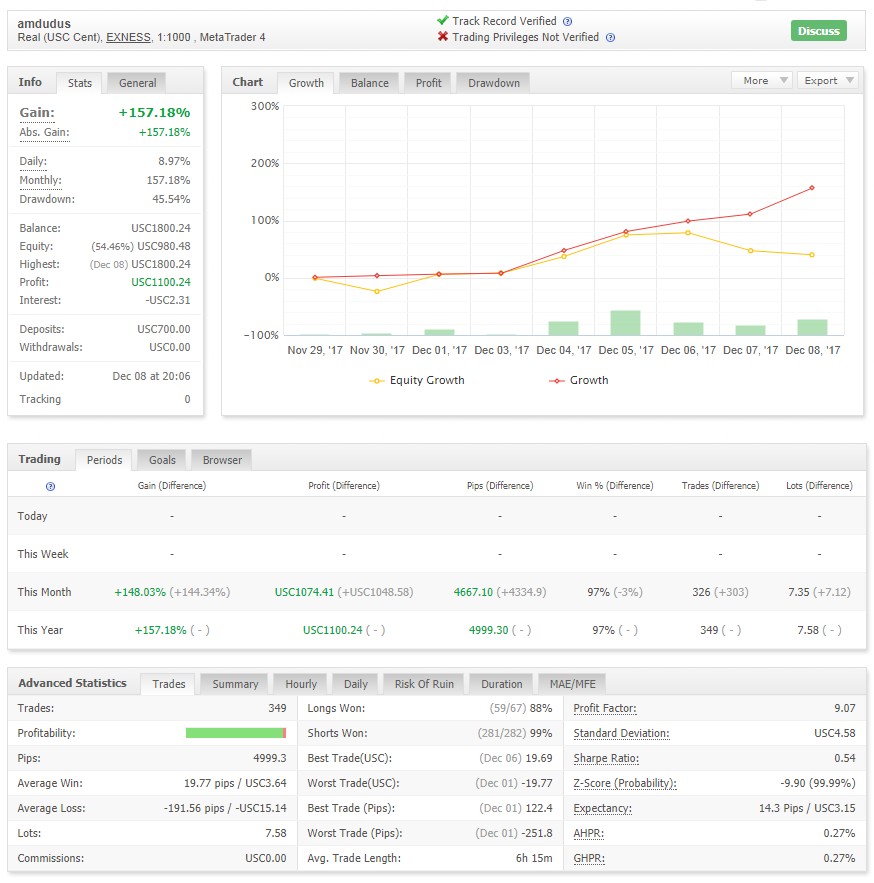
Task: Toggle Equity Growth series in chart legend
Action: click(x=417, y=381)
